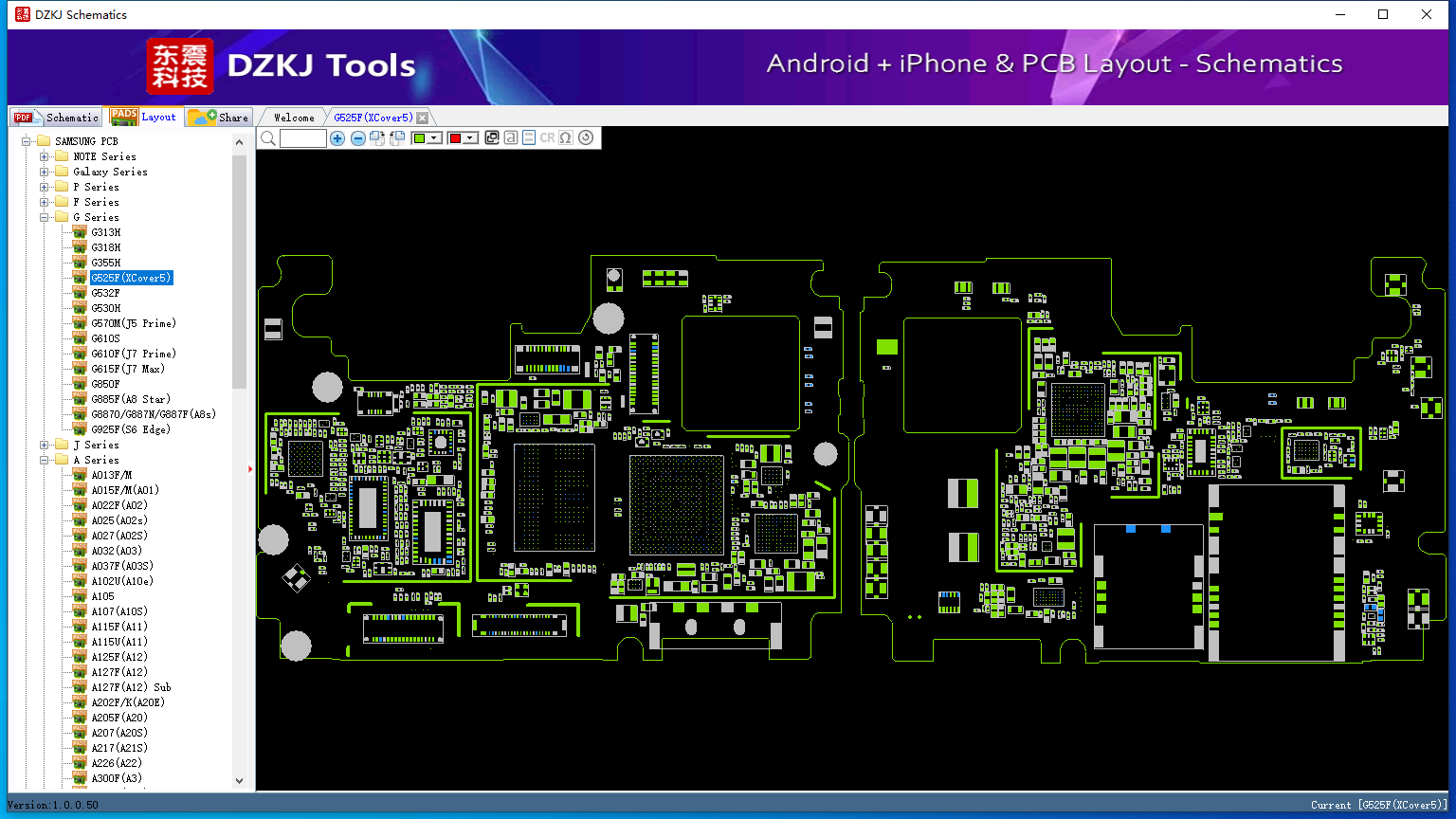
Task: Click the PADS icon beside G610S
Action: tap(80, 338)
